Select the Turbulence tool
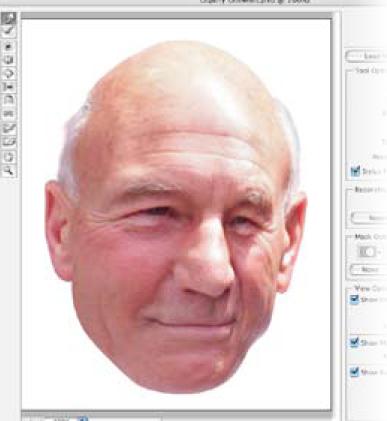Screen dimensions: 387x421 pyautogui.click(x=9, y=114)
